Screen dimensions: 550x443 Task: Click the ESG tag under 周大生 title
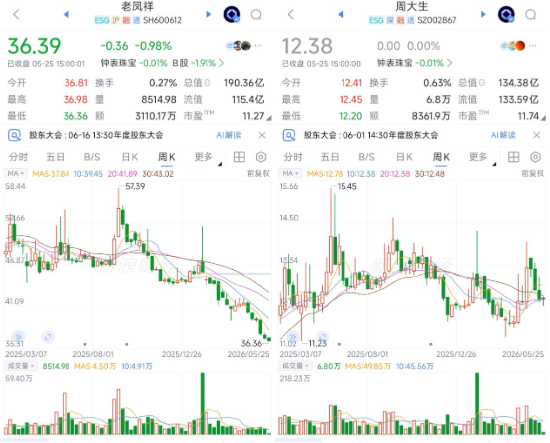[x=376, y=20]
